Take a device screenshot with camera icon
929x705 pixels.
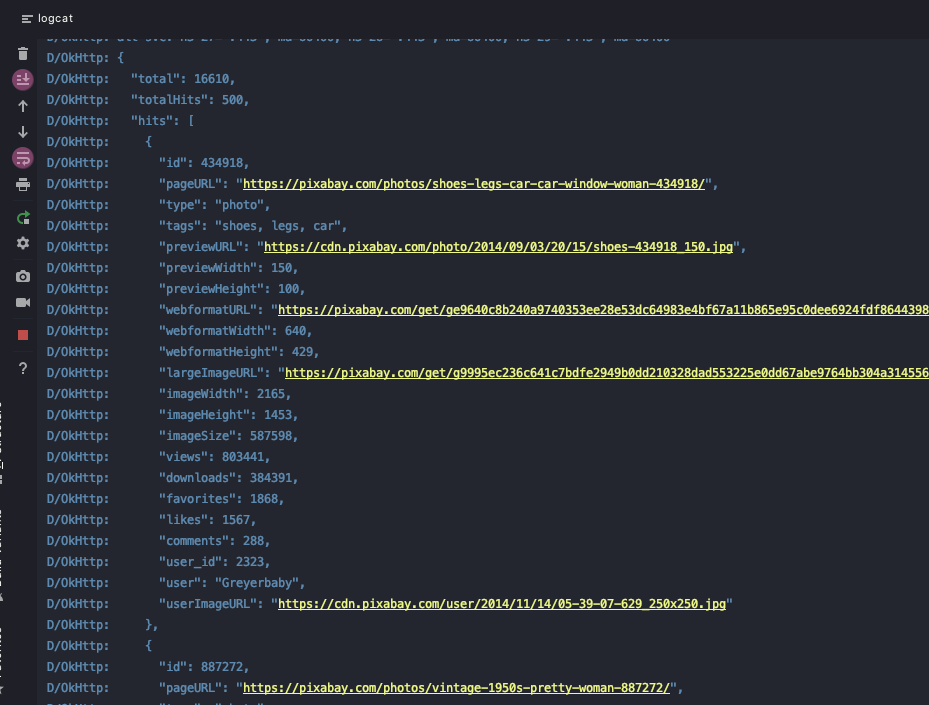pos(23,276)
